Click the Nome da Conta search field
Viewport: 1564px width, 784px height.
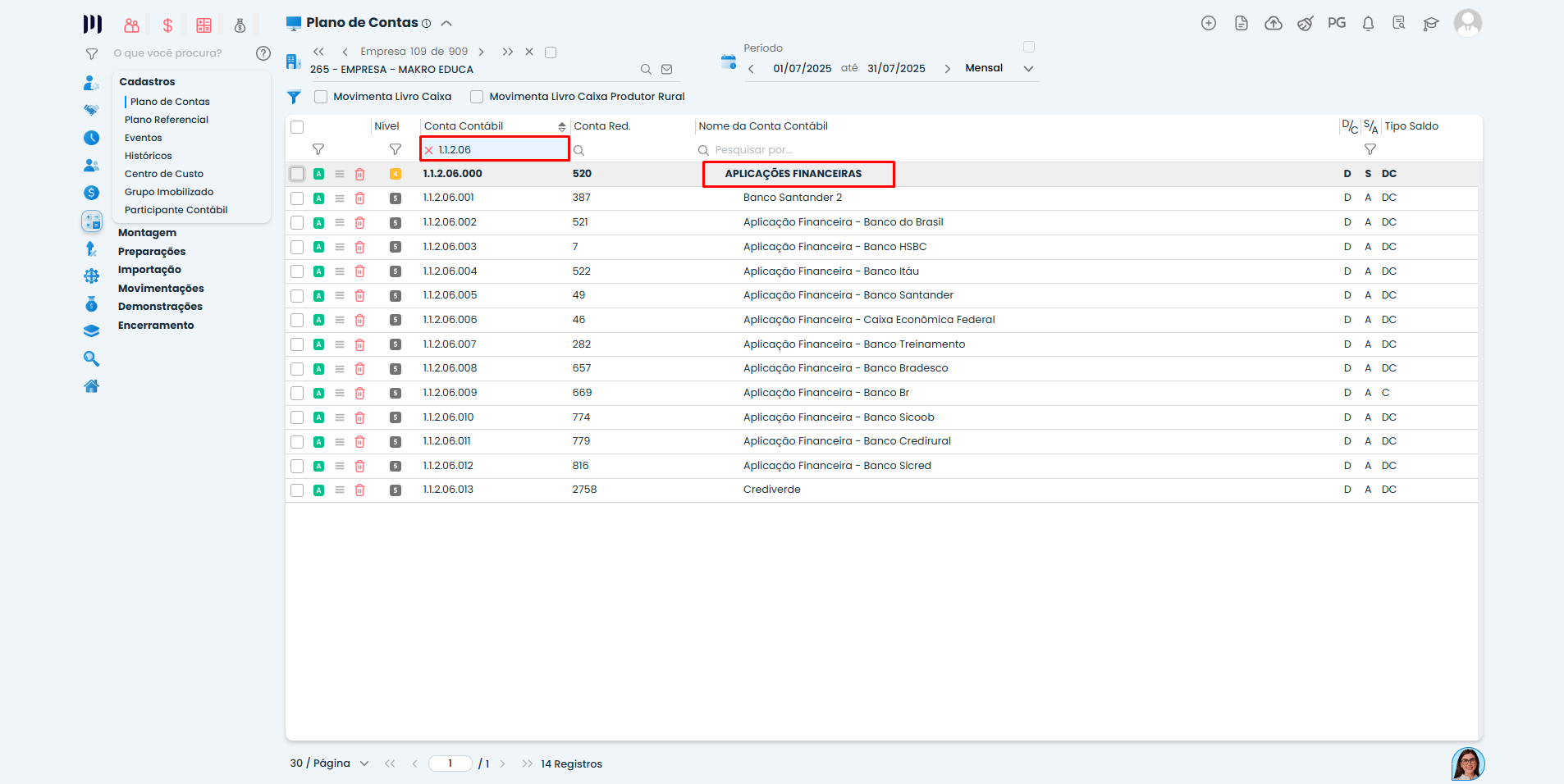pyautogui.click(x=753, y=150)
